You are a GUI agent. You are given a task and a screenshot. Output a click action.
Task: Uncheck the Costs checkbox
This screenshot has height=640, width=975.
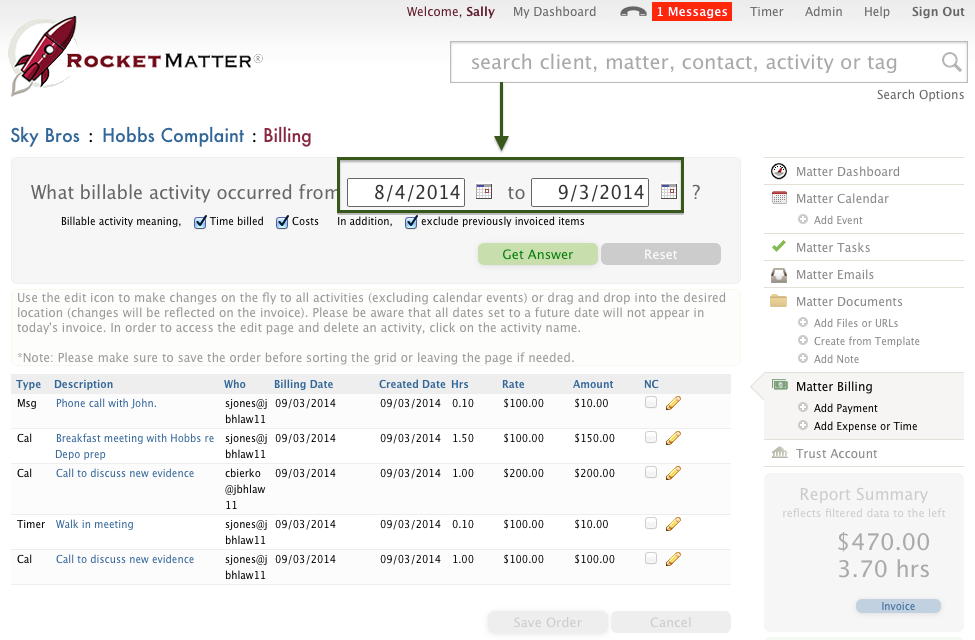point(283,222)
